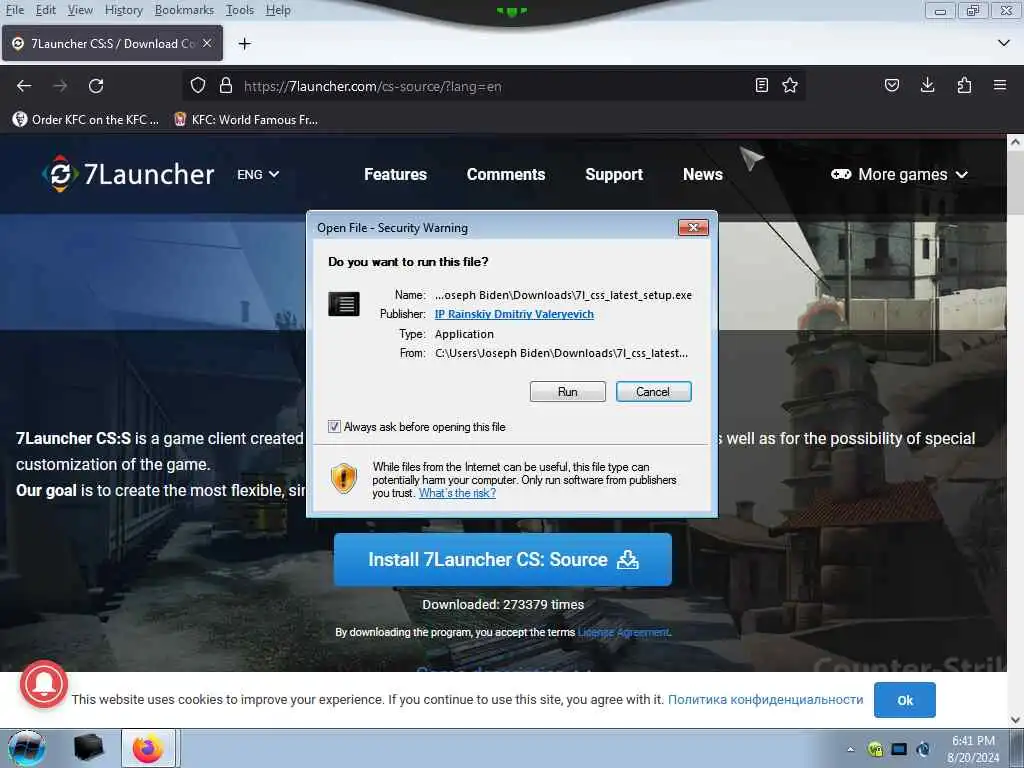
Task: Open the What's the risk? link
Action: 457,493
